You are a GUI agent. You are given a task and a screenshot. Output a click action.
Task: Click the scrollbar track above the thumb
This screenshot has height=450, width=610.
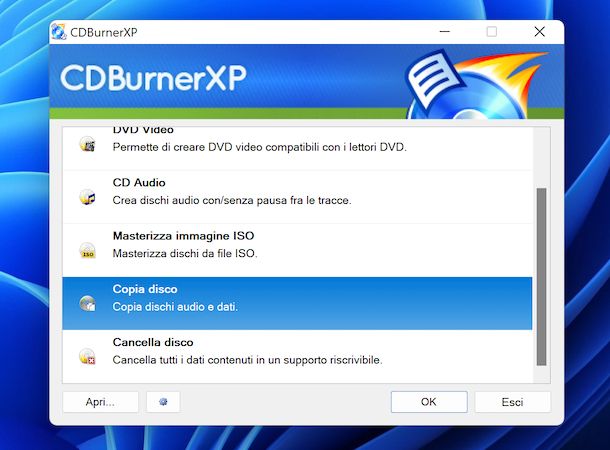[541, 158]
